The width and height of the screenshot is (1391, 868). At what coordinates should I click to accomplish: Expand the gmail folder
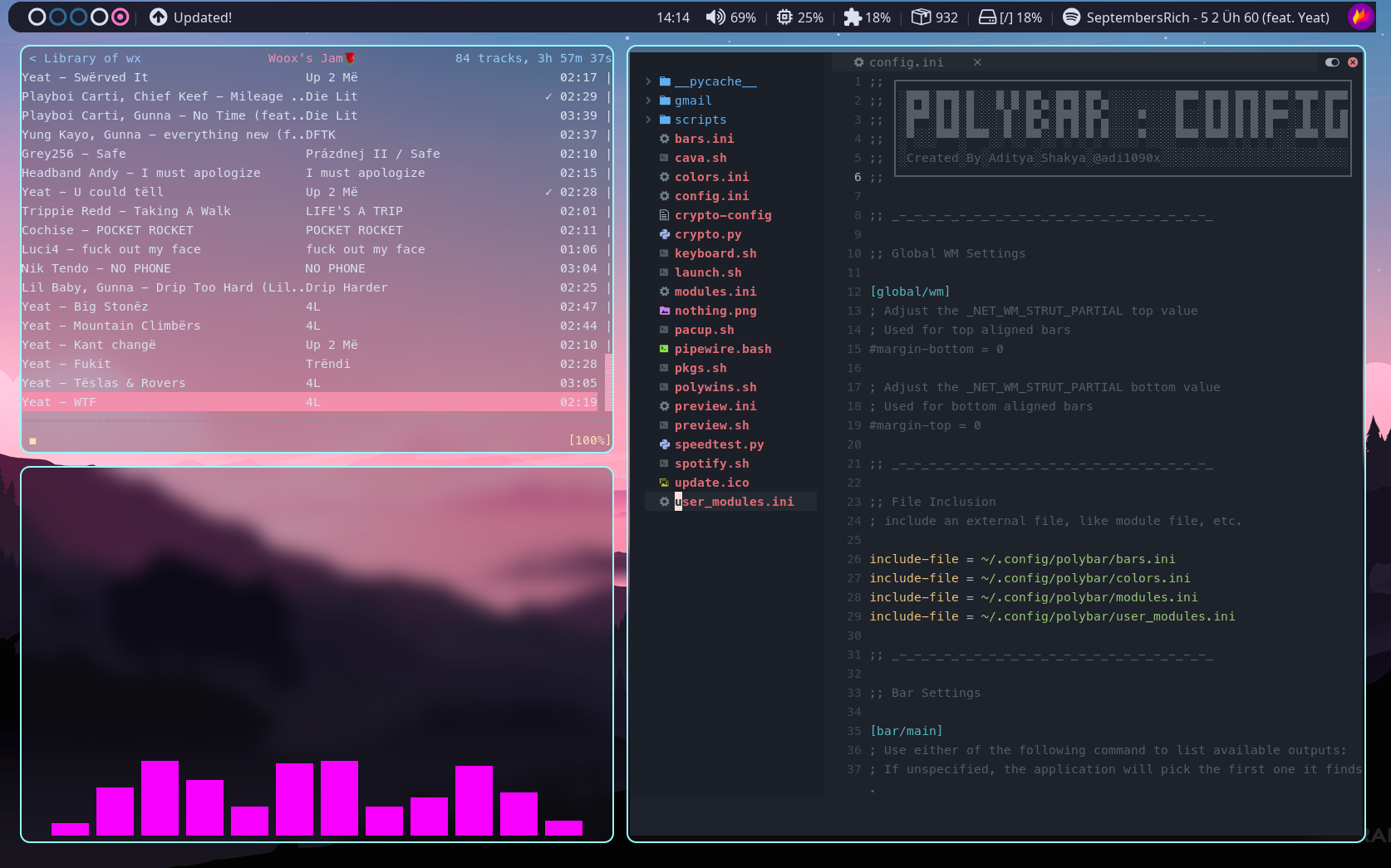[648, 101]
